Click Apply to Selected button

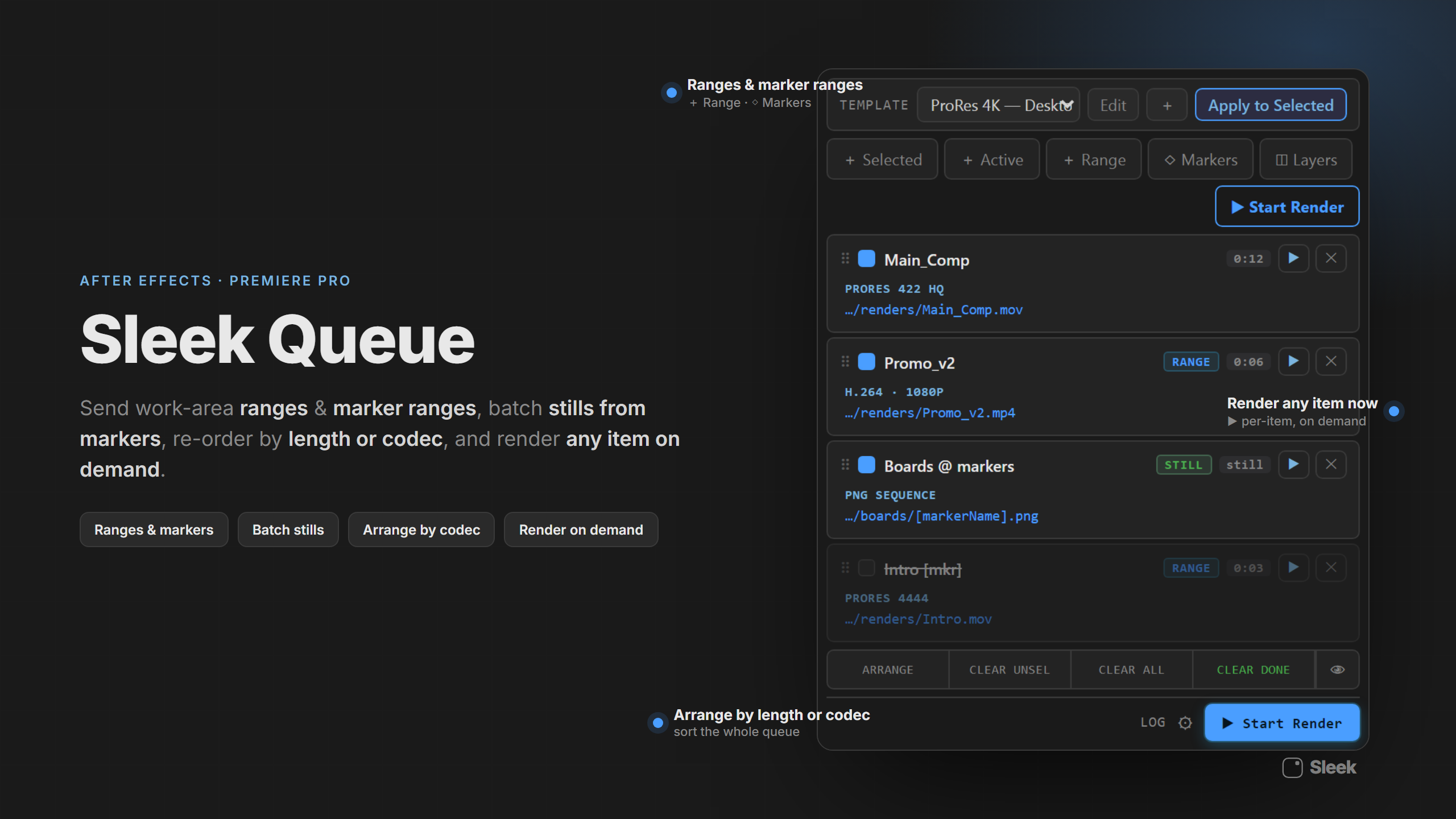1271,105
